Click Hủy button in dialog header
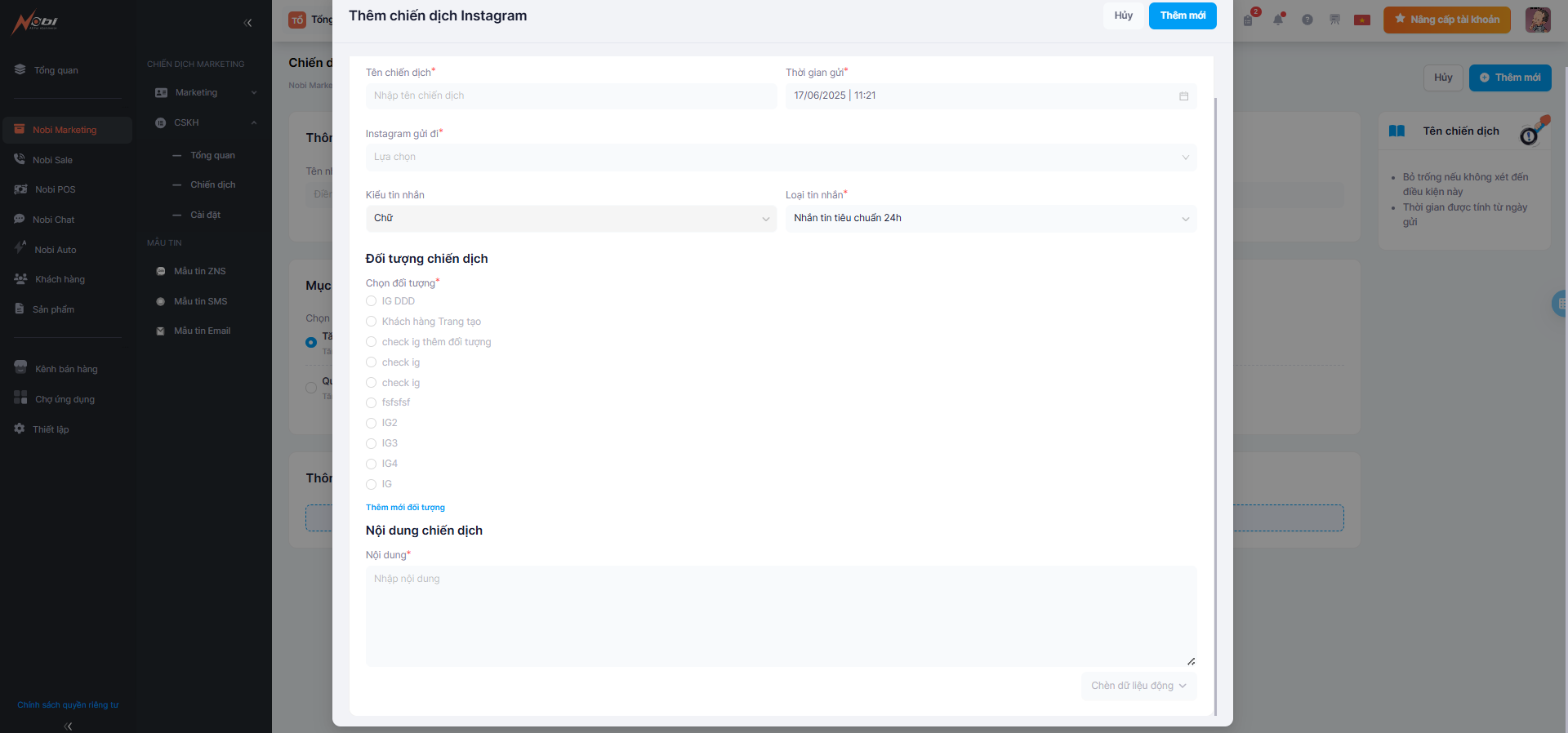The width and height of the screenshot is (1568, 733). pos(1123,16)
